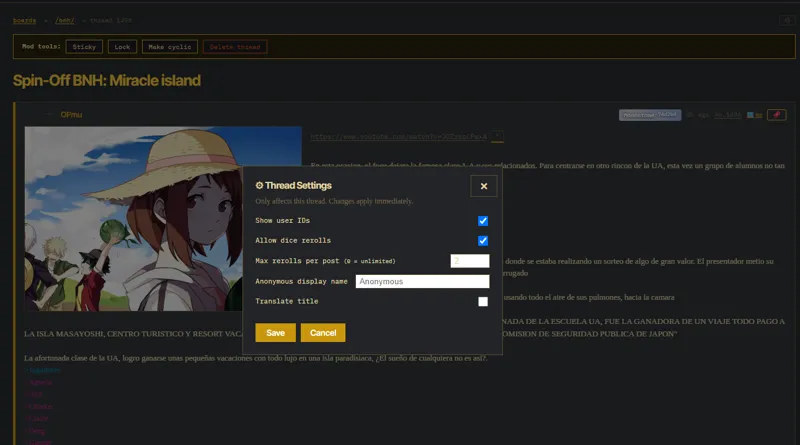Click the thread's anime image thumbnail

163,219
